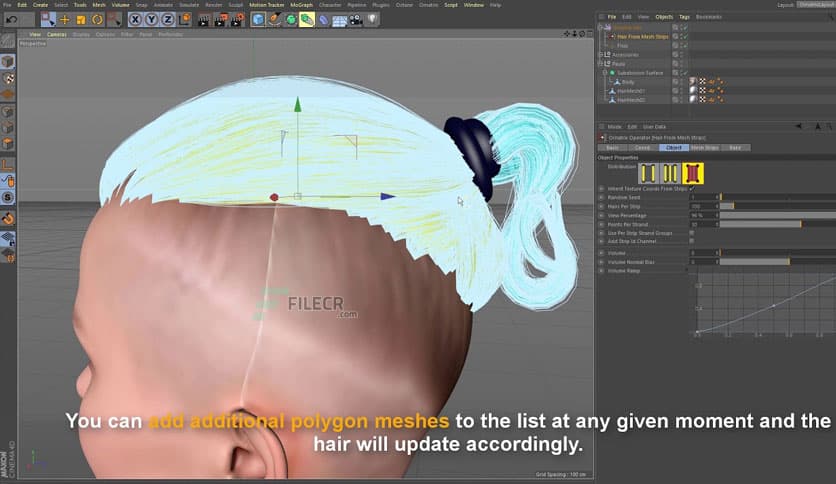Image resolution: width=836 pixels, height=484 pixels.
Task: Toggle Inherit Texture Coords From Strips checkbox
Action: tap(692, 189)
